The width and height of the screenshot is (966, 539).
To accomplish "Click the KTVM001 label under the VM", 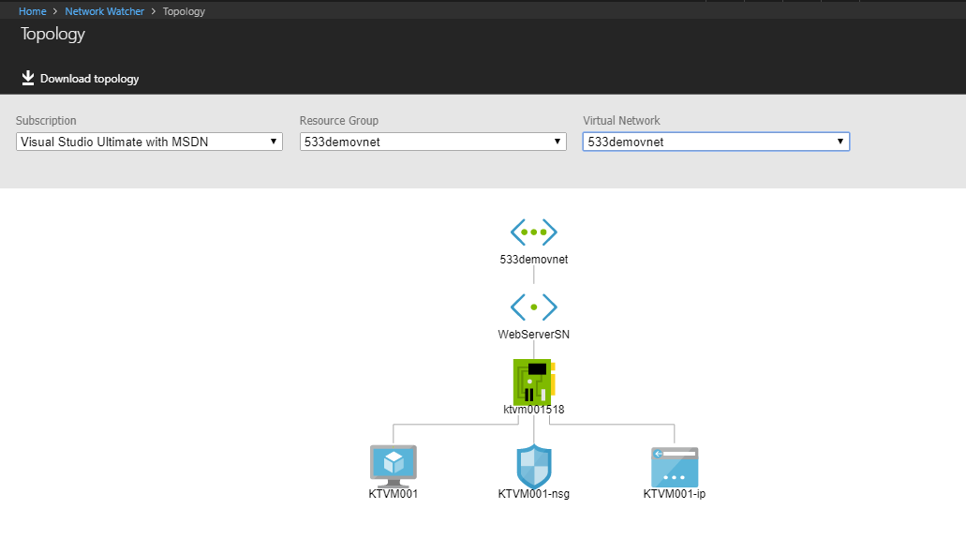I will point(393,493).
